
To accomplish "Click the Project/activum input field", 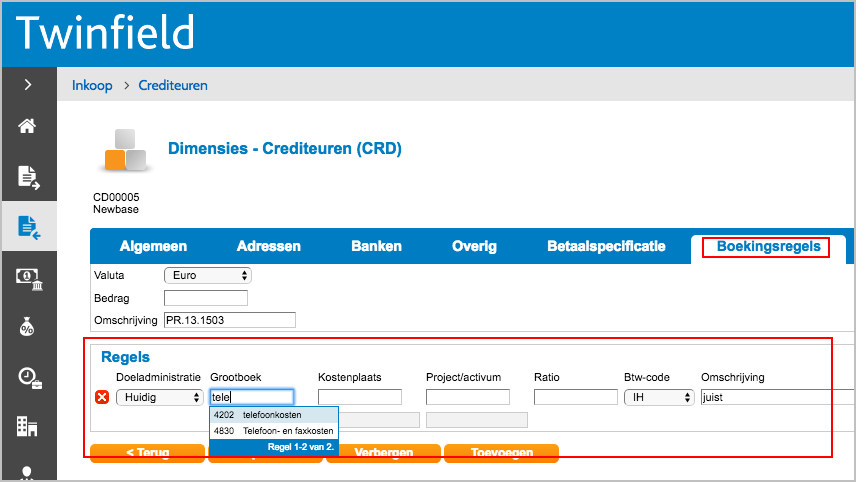I will coord(468,397).
